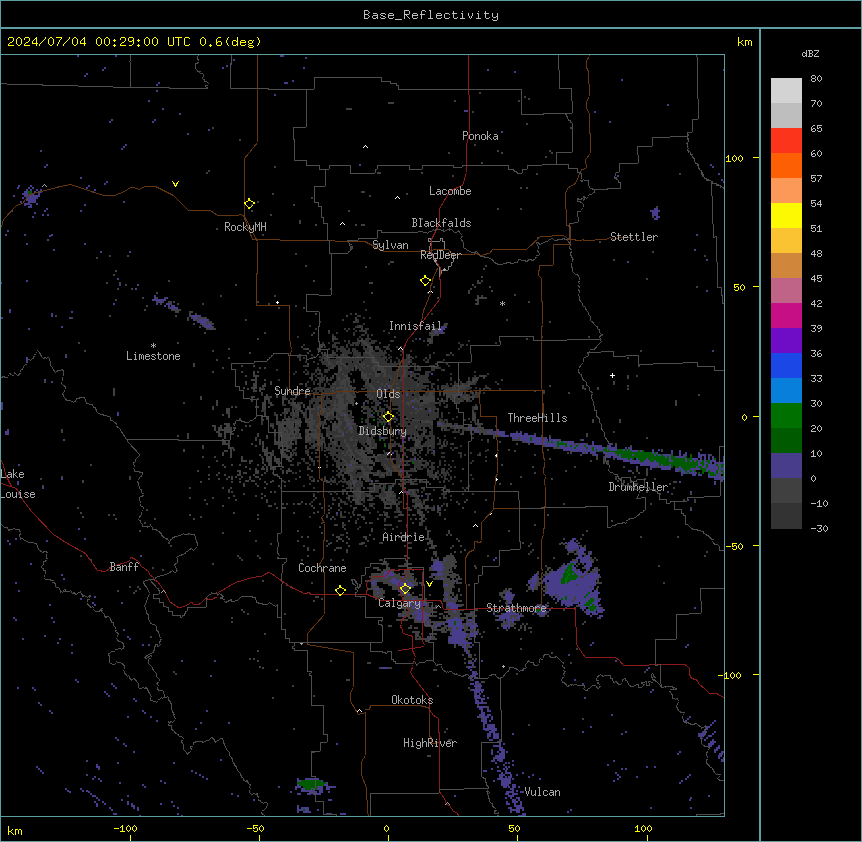
Task: Select the yellow diamond marker above Didsbury
Action: pos(388,417)
